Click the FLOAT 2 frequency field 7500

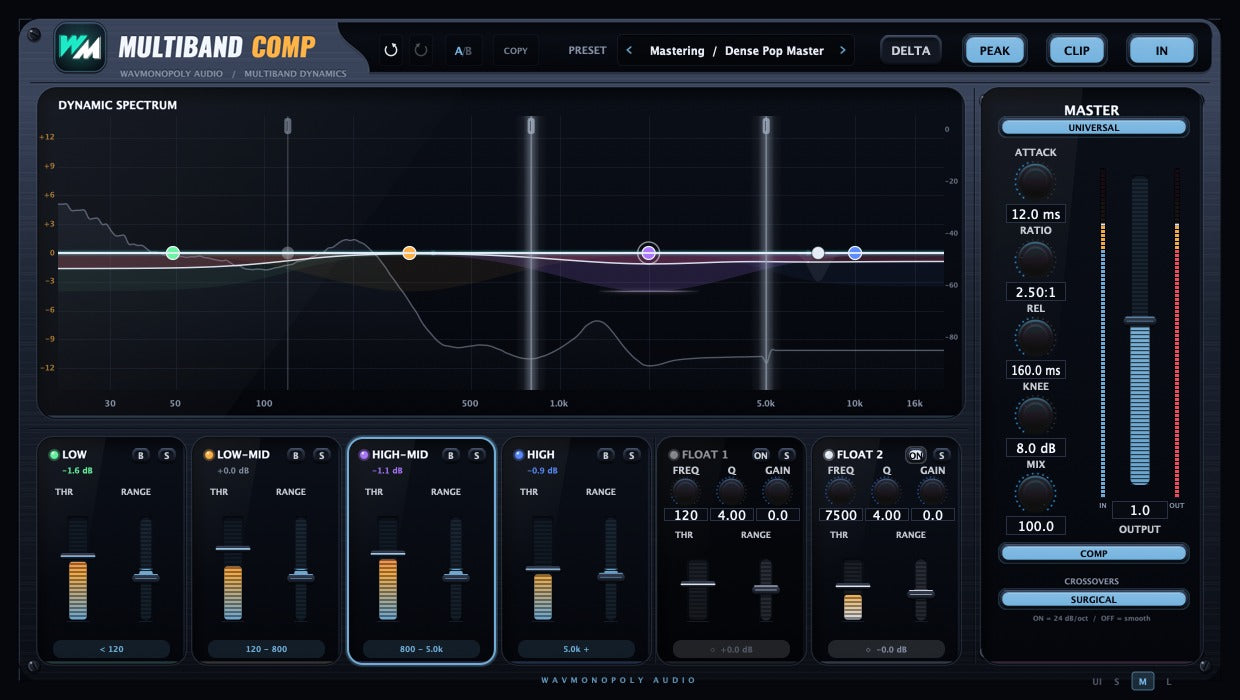tap(840, 515)
